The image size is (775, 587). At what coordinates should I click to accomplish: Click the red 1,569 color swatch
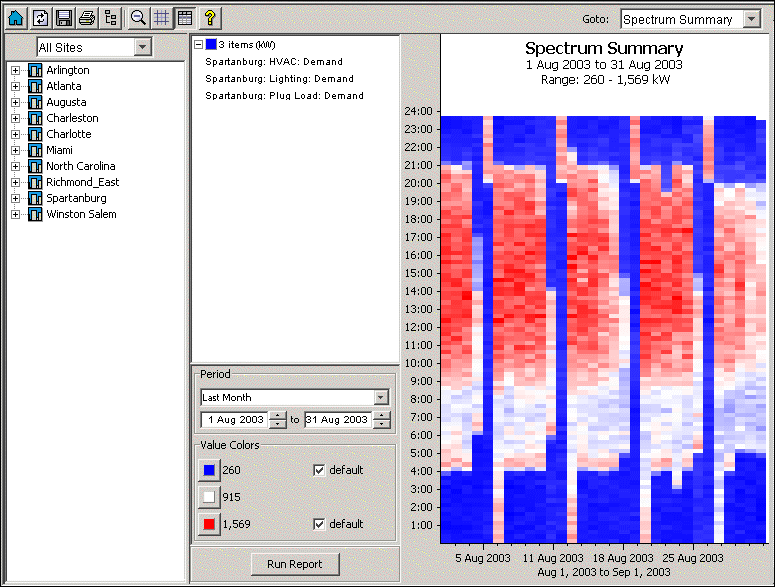208,524
